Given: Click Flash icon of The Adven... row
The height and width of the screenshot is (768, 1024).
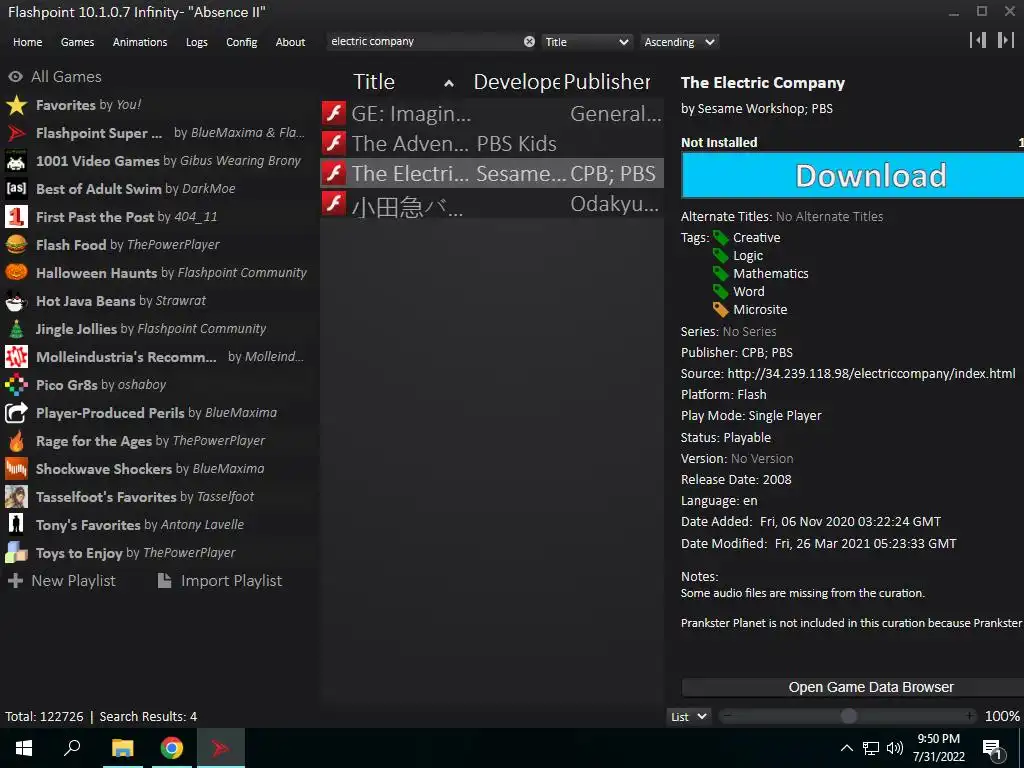Looking at the screenshot, I should click(334, 143).
